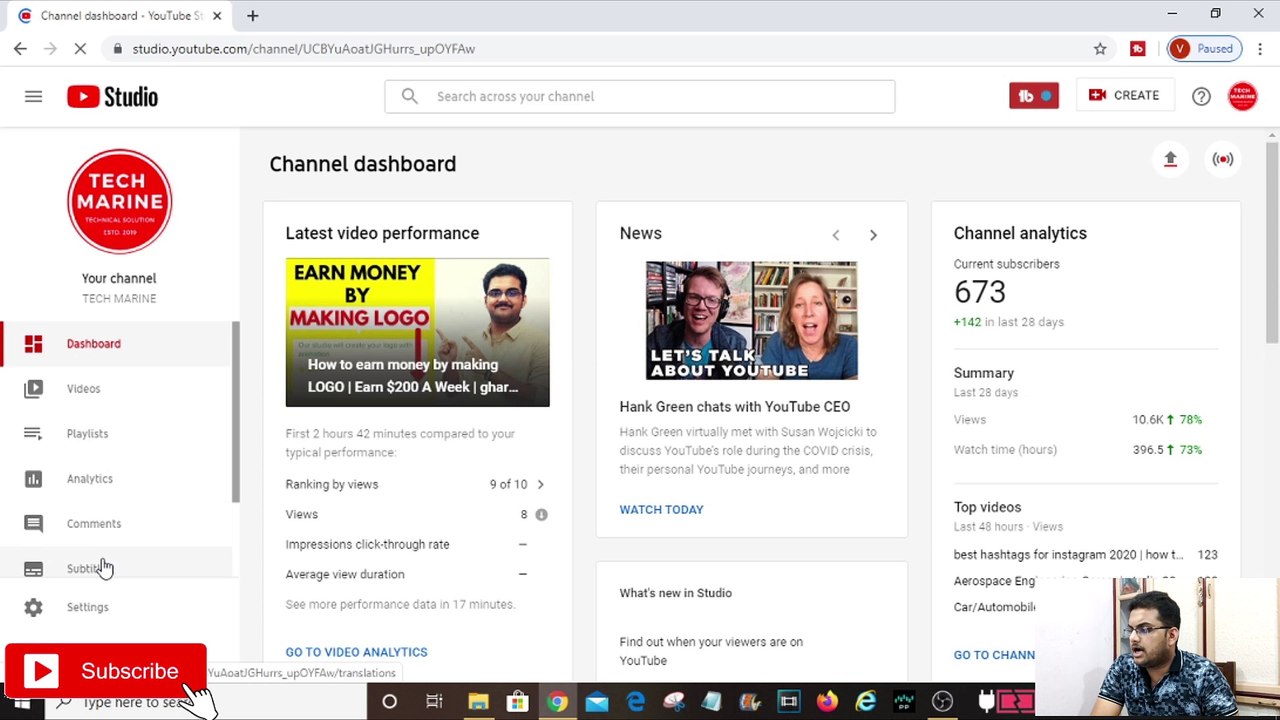
Task: Select Videos in the sidebar
Action: pyautogui.click(x=84, y=389)
